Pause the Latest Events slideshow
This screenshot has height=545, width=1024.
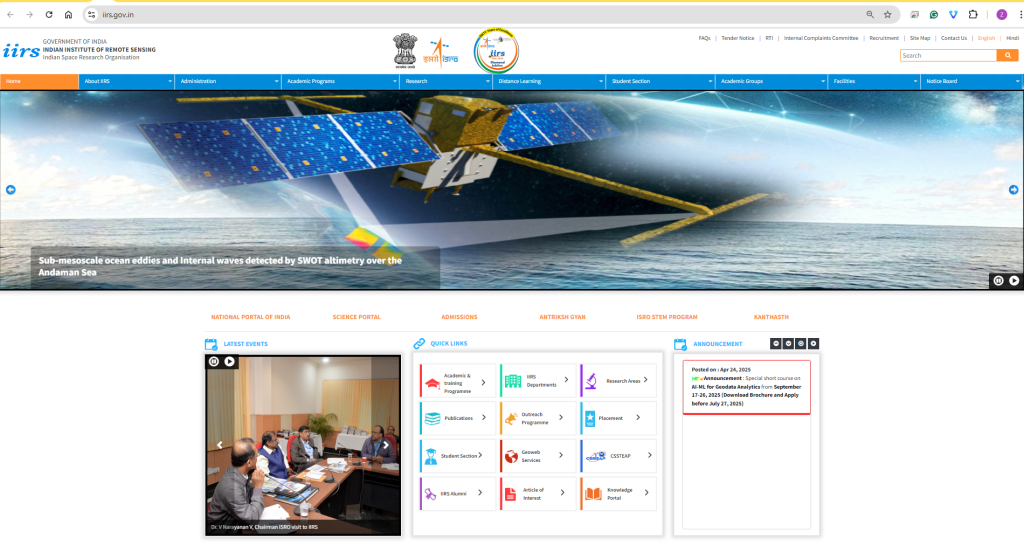pos(214,362)
